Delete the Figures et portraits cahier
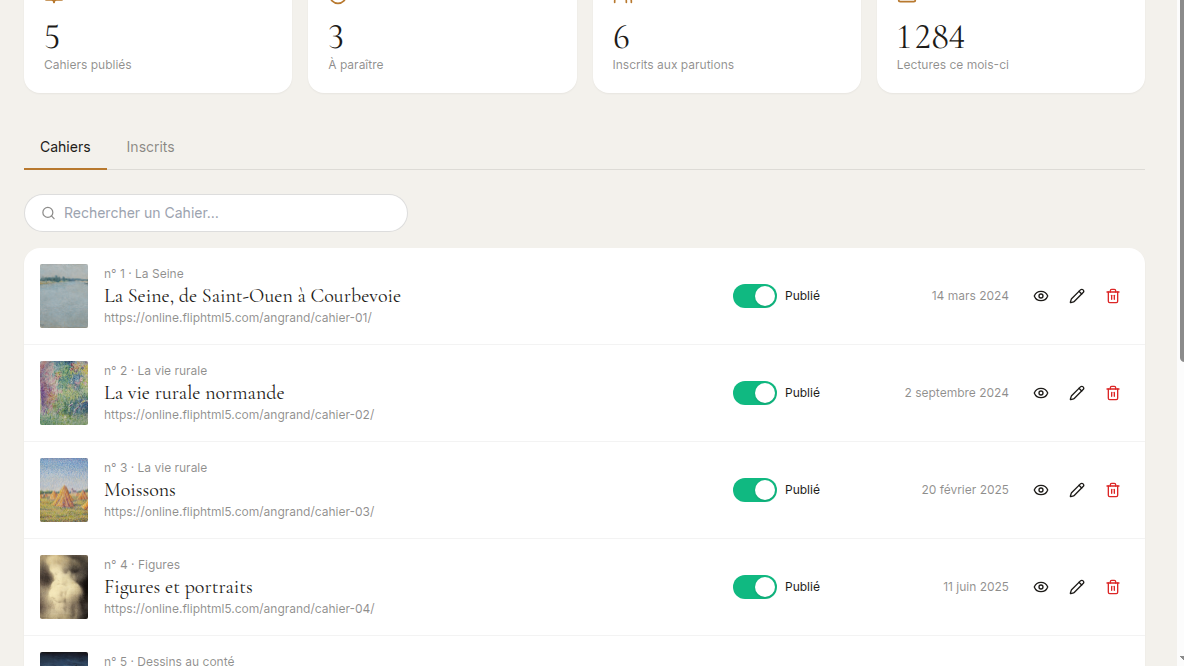1184x666 pixels. click(1113, 587)
